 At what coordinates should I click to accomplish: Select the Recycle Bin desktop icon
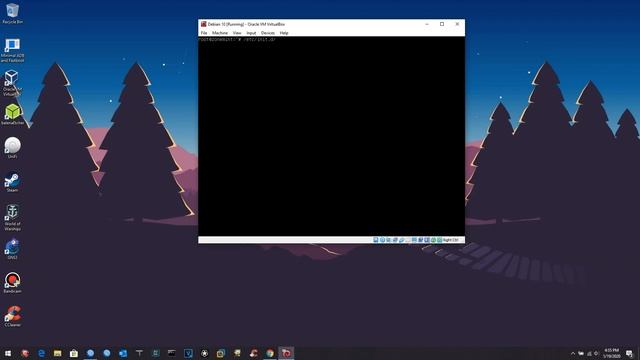[x=12, y=13]
